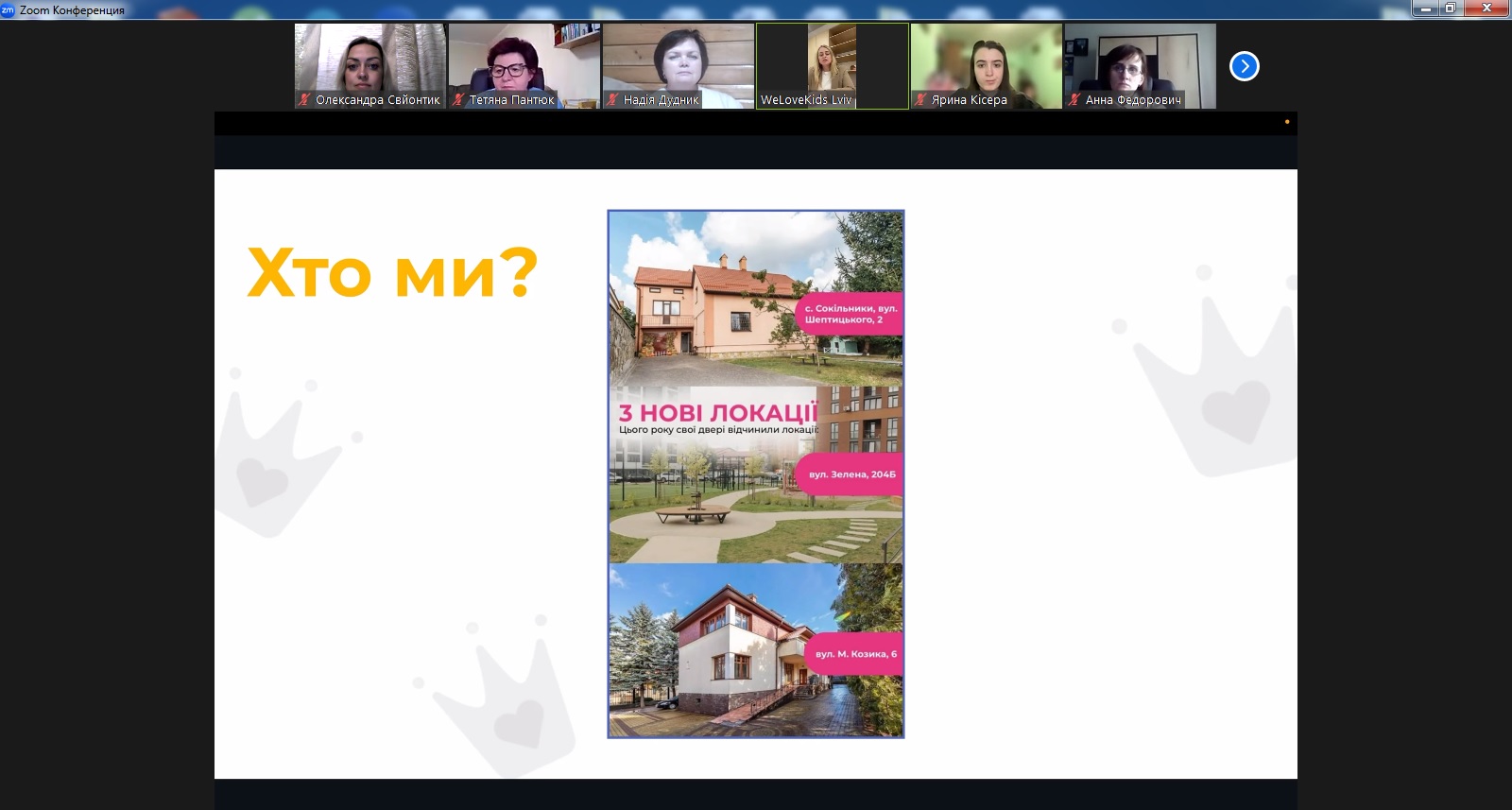This screenshot has height=810, width=1512.
Task: Click muted mic icon next to Надія Дудник
Action: pos(612,99)
